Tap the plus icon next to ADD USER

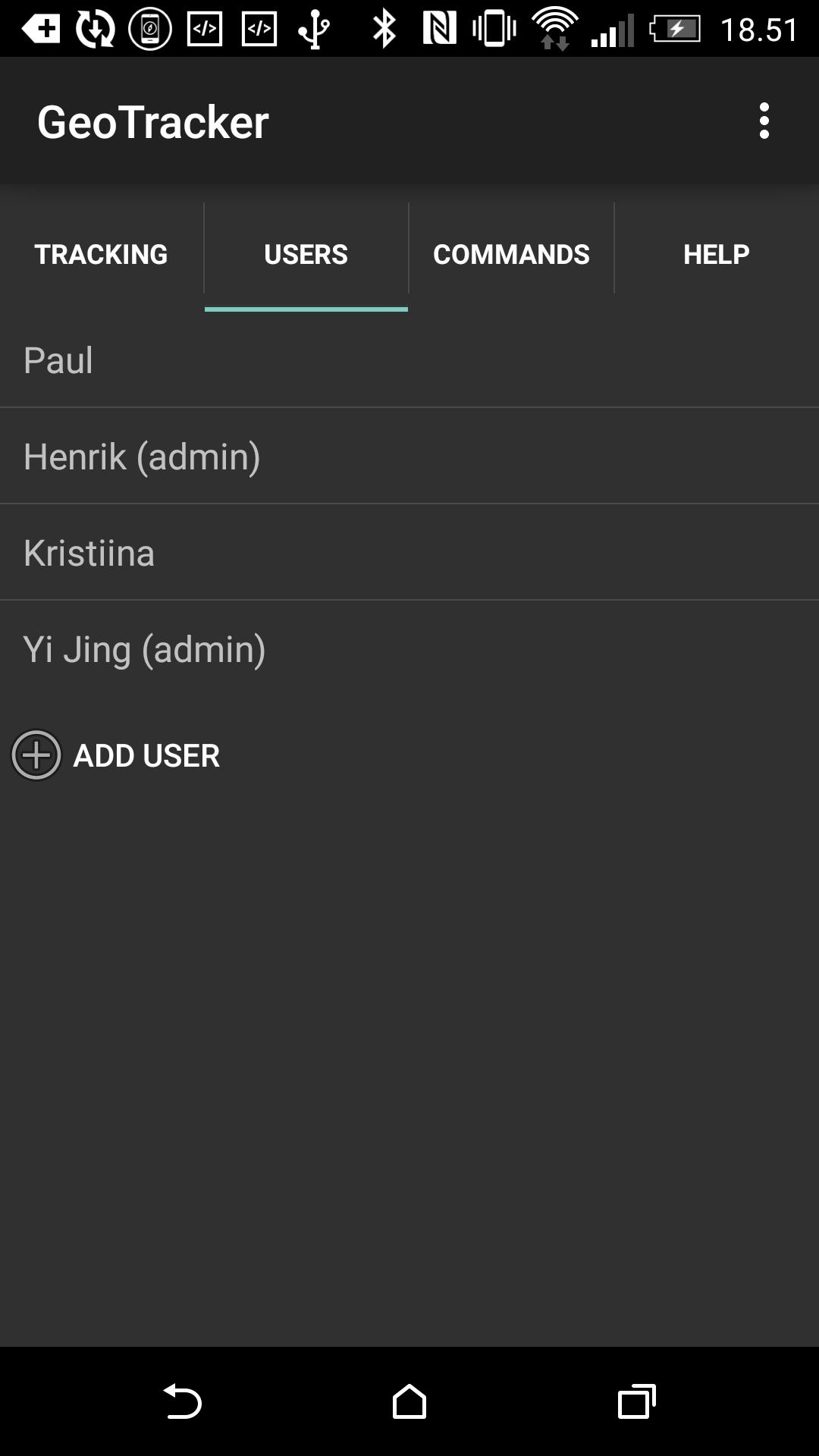pyautogui.click(x=36, y=755)
